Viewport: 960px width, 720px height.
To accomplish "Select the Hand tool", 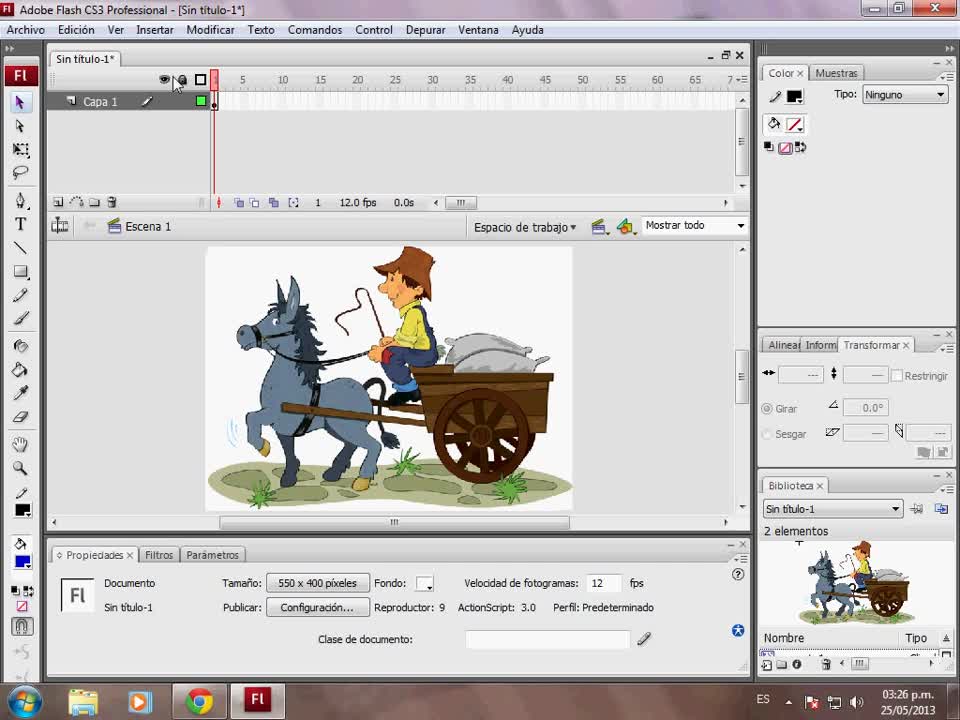I will (x=20, y=444).
